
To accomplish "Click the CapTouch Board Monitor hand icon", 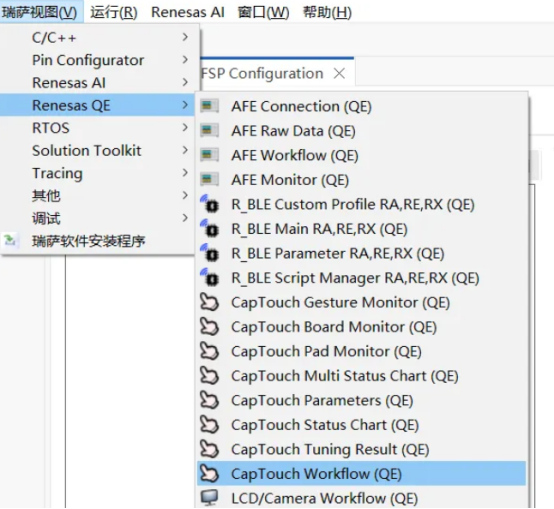I will [210, 327].
